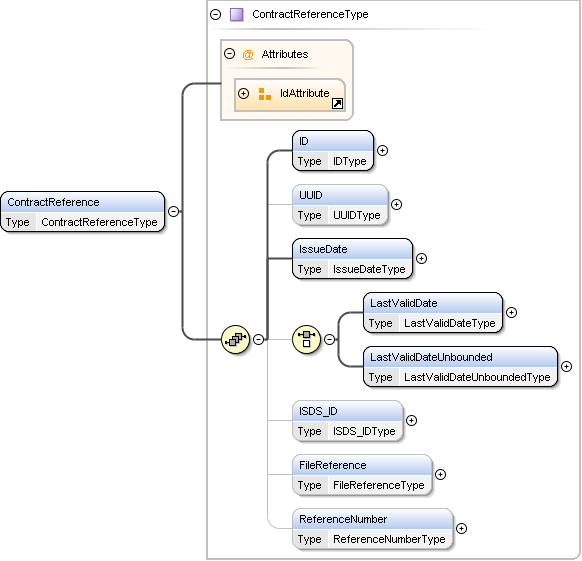The image size is (582, 561).
Task: Select the IdAttribute label
Action: [x=304, y=93]
